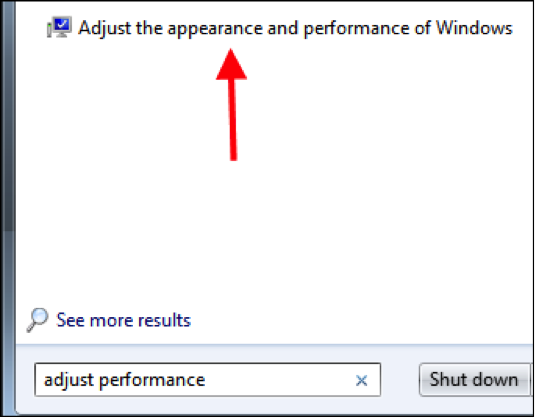Open the See more results link

123,320
